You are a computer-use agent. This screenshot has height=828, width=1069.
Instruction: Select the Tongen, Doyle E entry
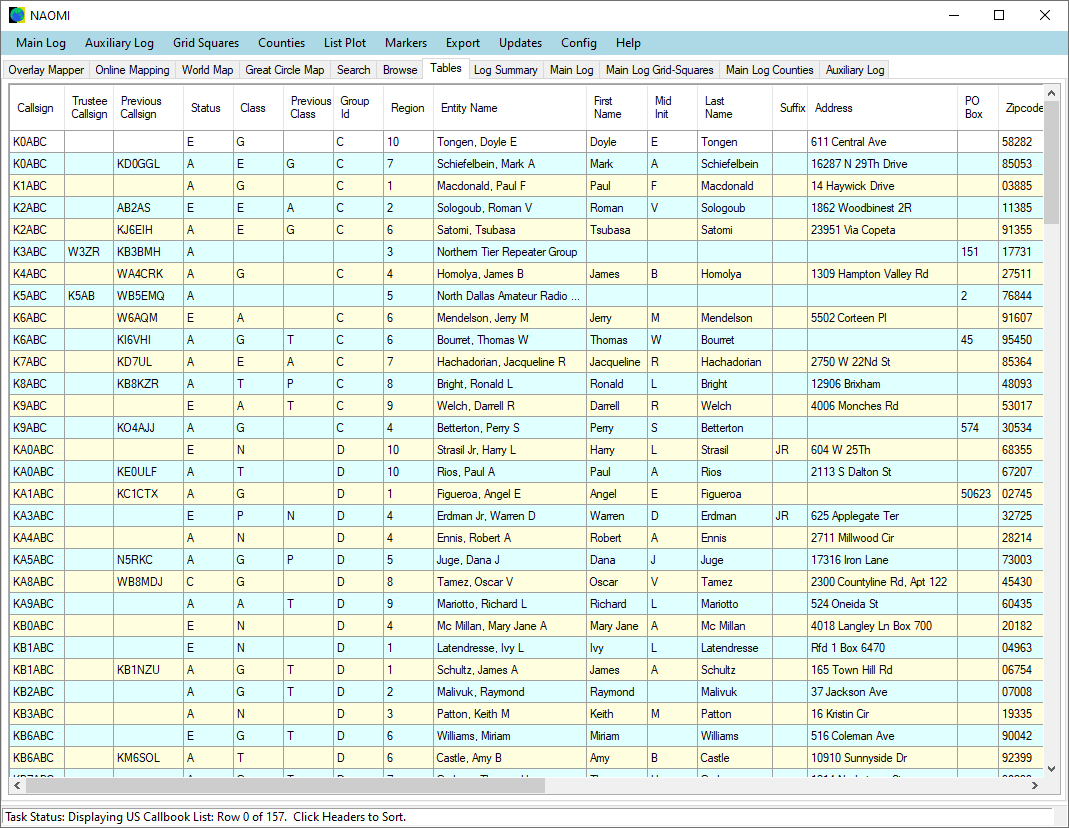coord(510,142)
